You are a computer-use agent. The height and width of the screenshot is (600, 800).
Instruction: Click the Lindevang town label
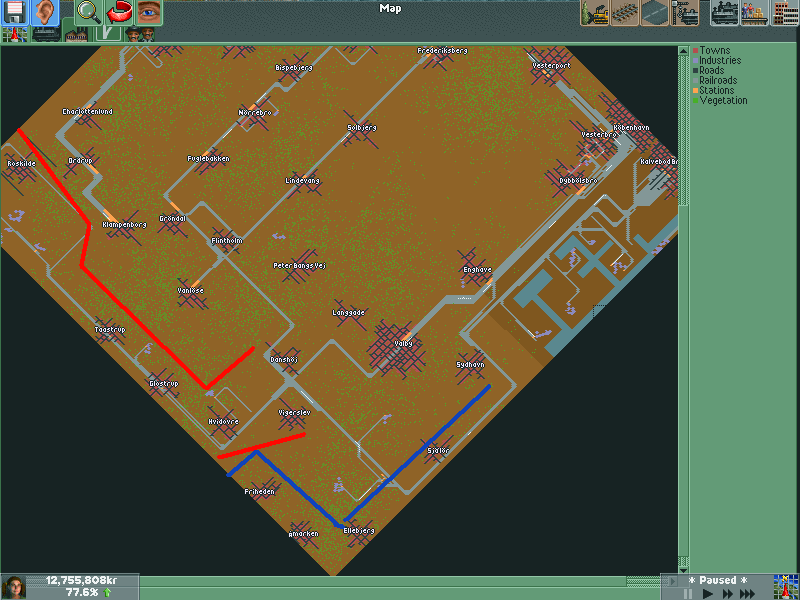click(302, 181)
